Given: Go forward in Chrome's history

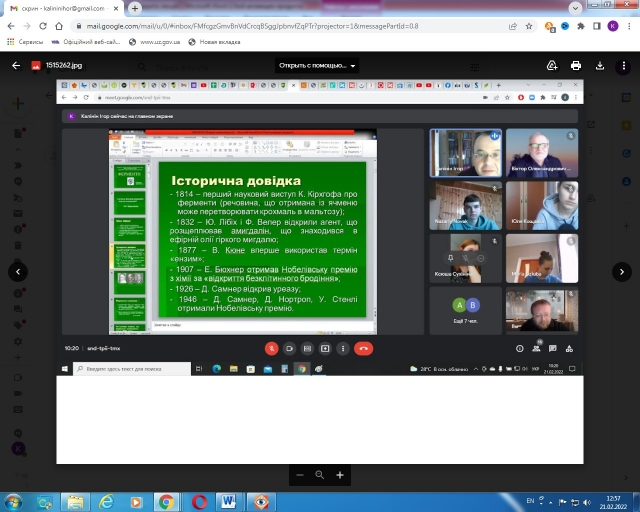Looking at the screenshot, I should (x=27, y=26).
